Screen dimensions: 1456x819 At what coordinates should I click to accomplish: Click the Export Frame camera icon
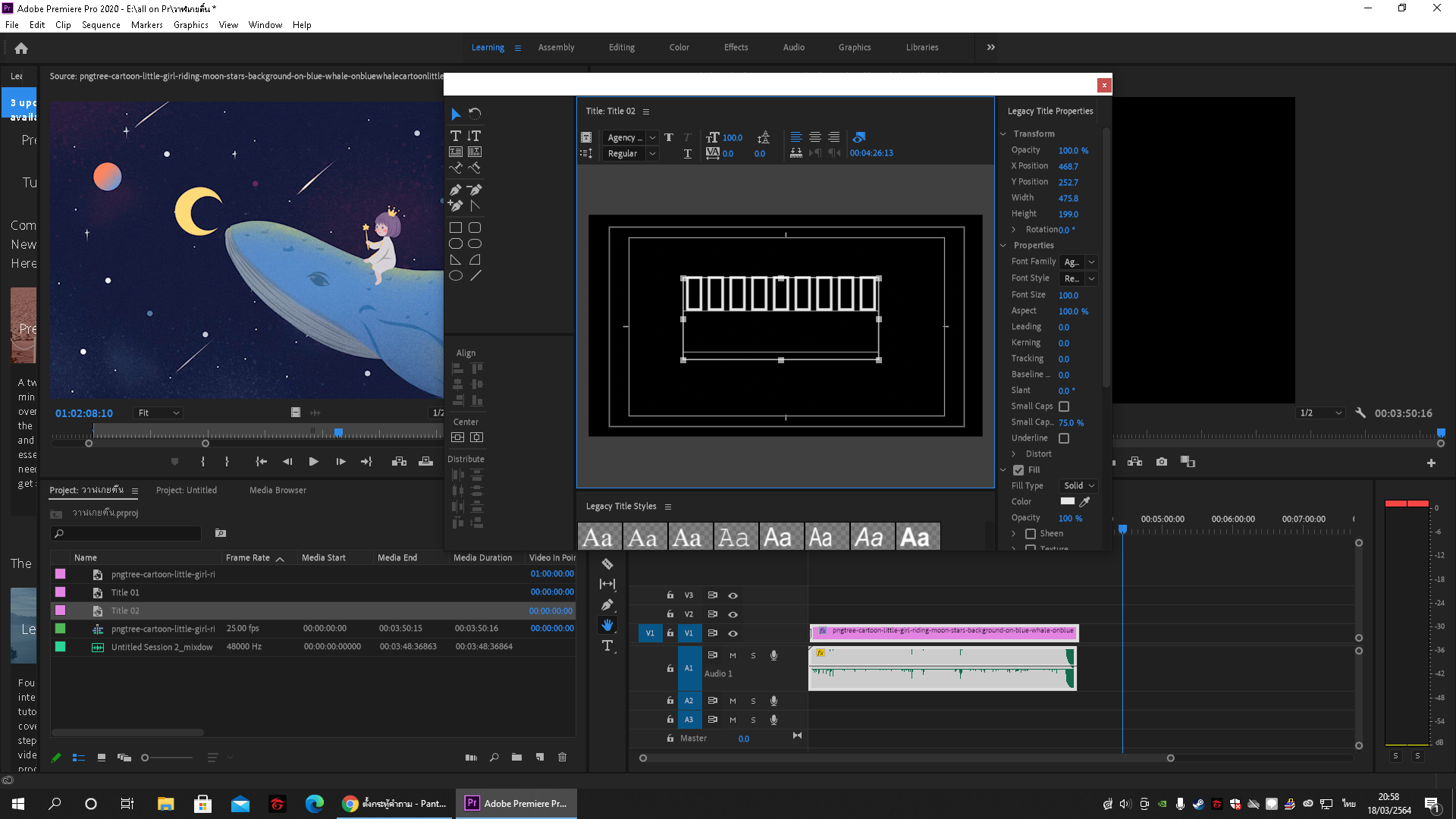1162,462
